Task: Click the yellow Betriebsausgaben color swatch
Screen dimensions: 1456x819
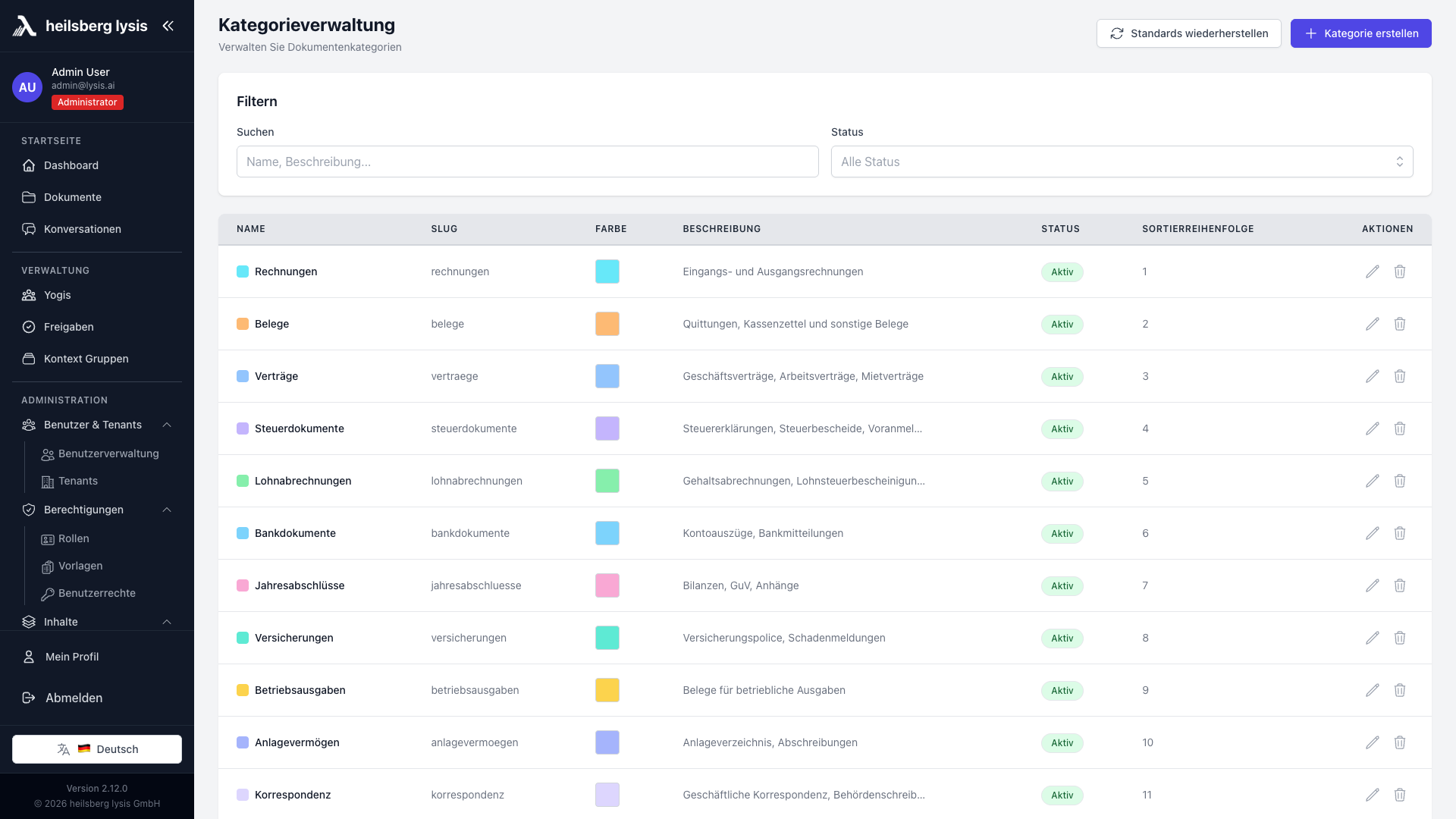Action: [607, 690]
